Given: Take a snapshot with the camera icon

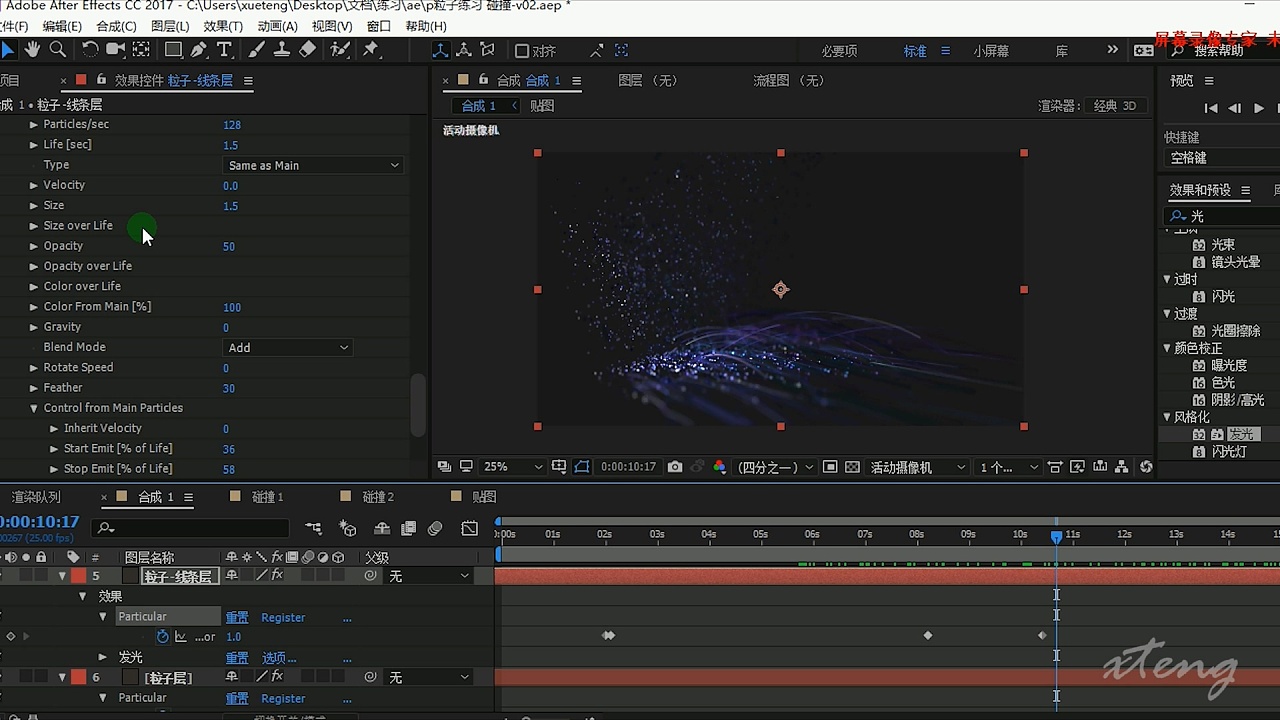Looking at the screenshot, I should click(675, 467).
